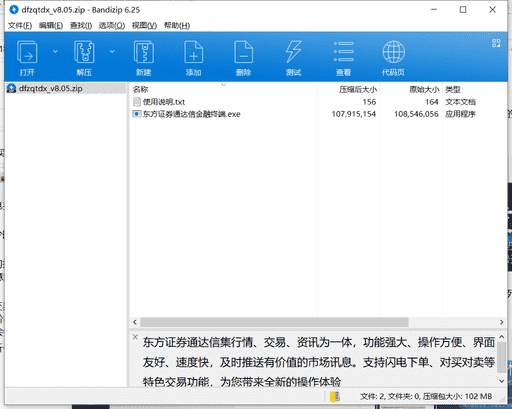
Task: Open the 视图(V) menu
Action: [144, 26]
